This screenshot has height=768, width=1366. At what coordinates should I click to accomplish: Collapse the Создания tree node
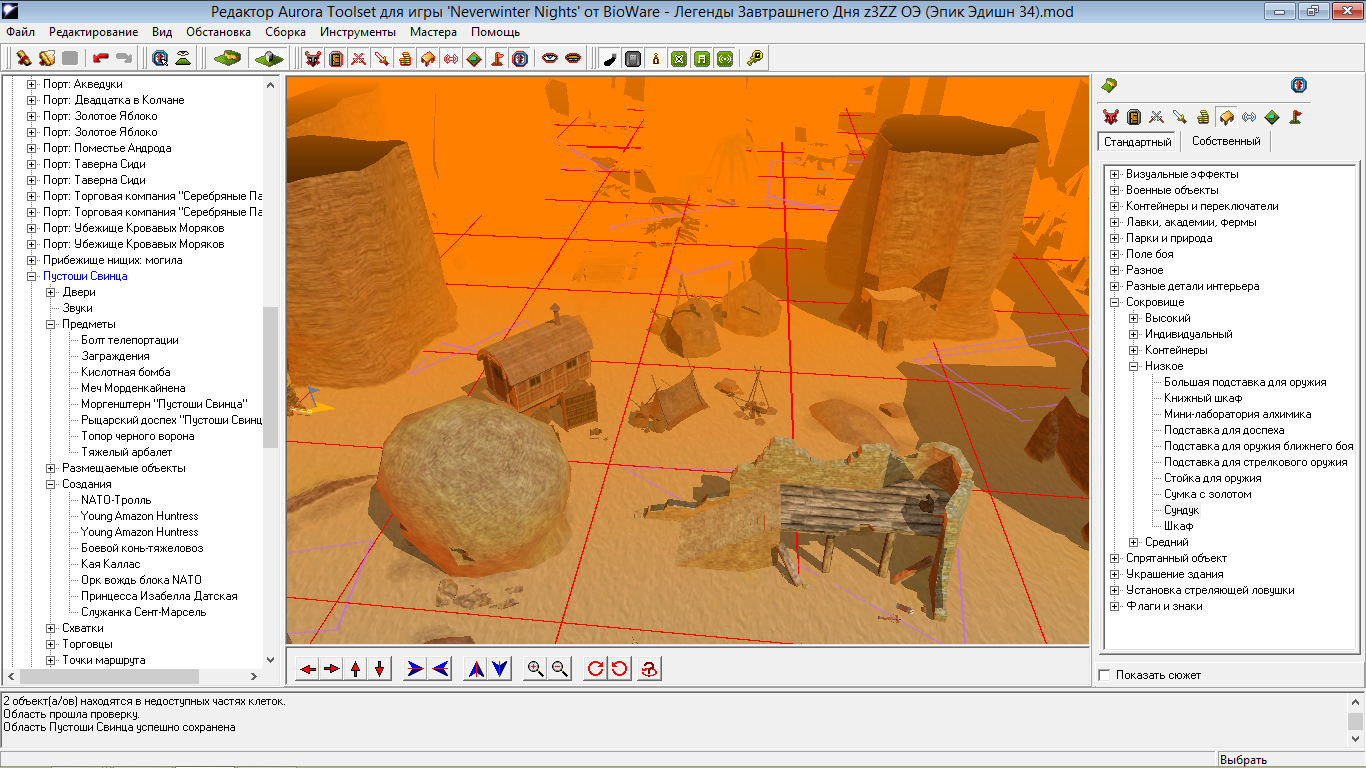click(x=51, y=484)
